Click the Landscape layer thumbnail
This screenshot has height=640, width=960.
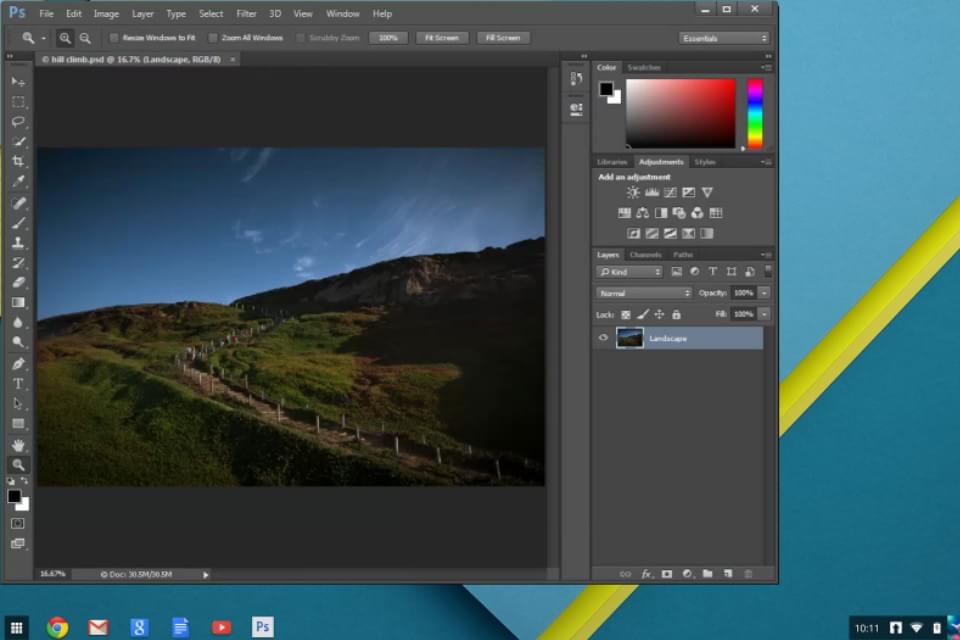630,338
